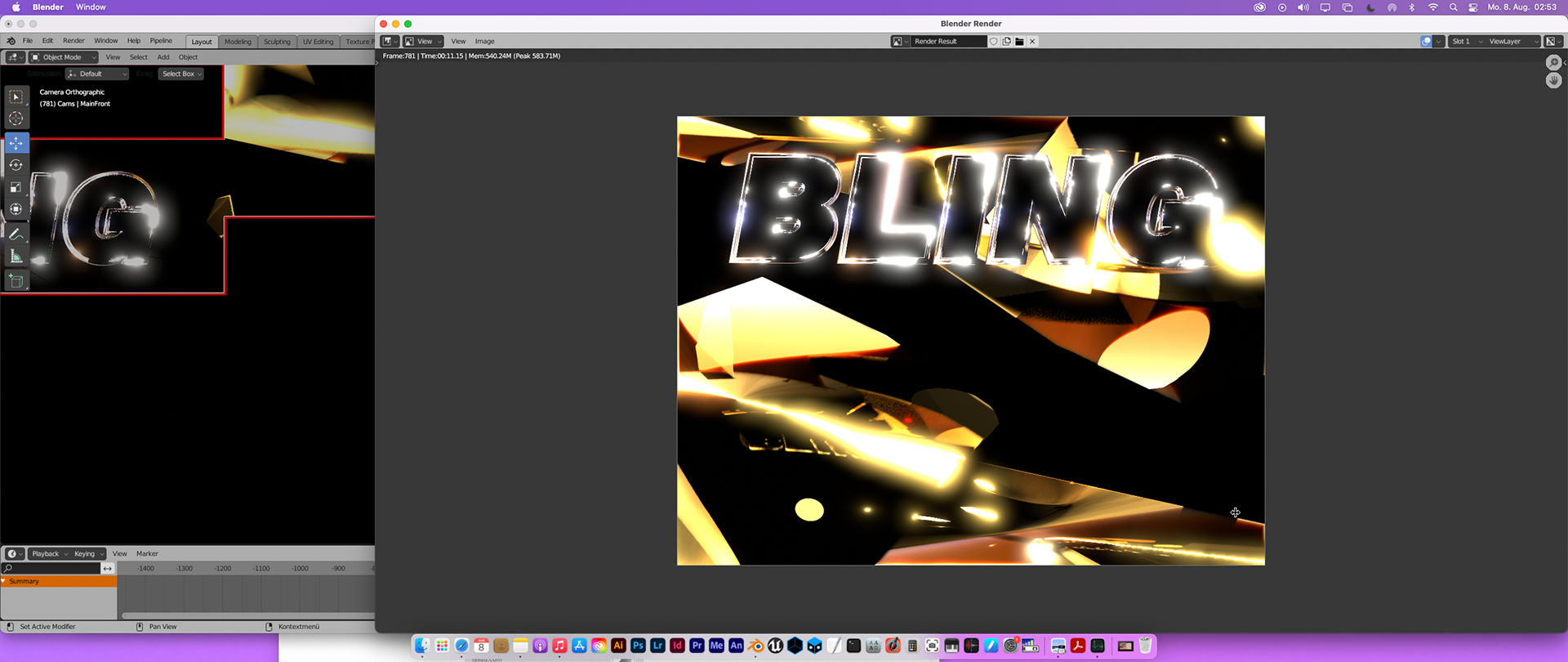
Task: Click the new image copy icon
Action: (x=1006, y=42)
